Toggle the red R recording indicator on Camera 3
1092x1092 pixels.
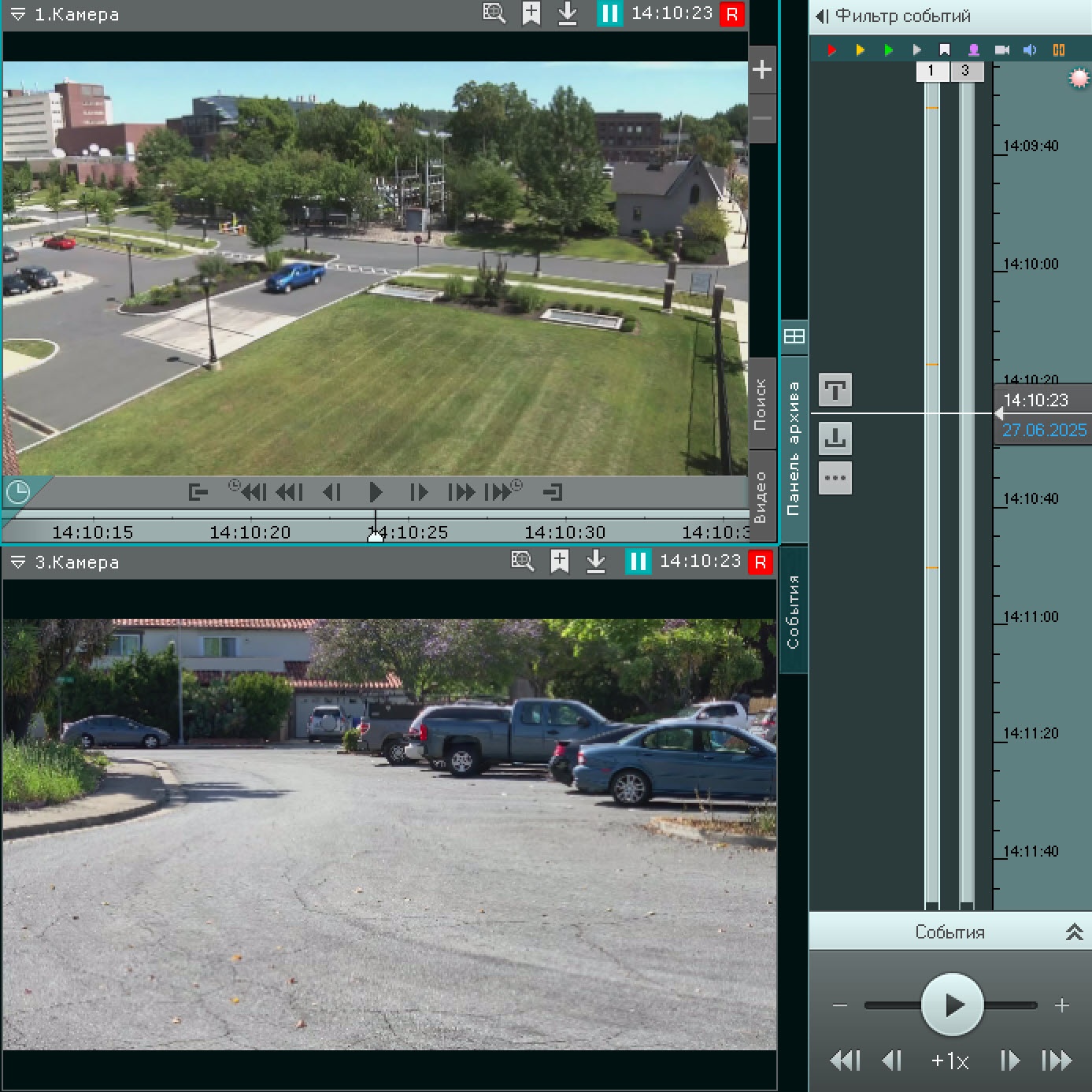click(x=760, y=562)
